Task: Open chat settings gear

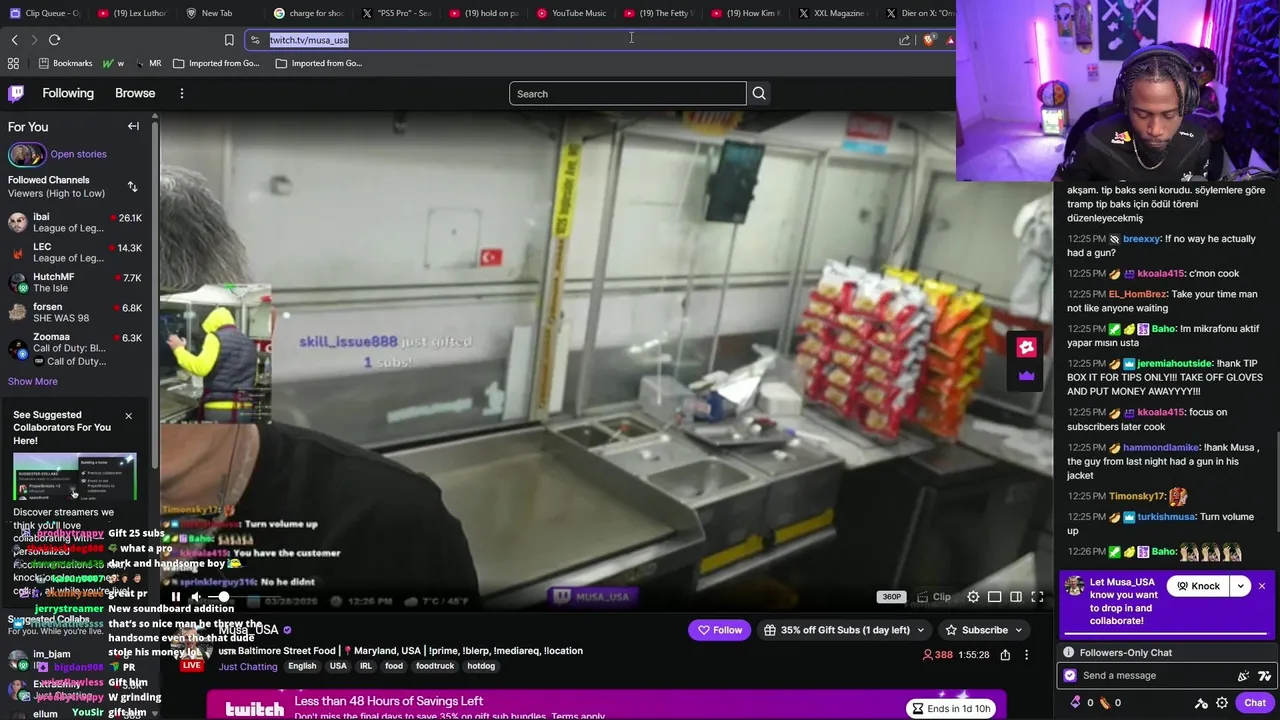Action: pyautogui.click(x=1222, y=703)
